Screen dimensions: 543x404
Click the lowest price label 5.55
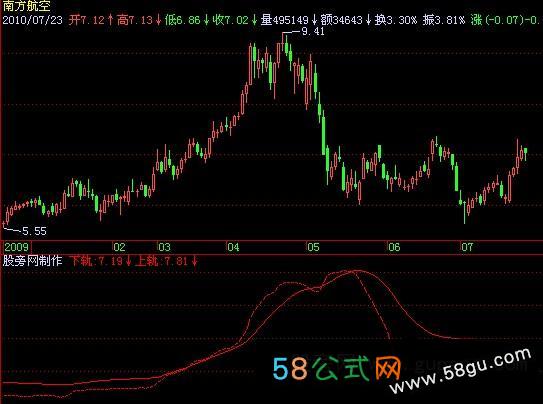(34, 231)
